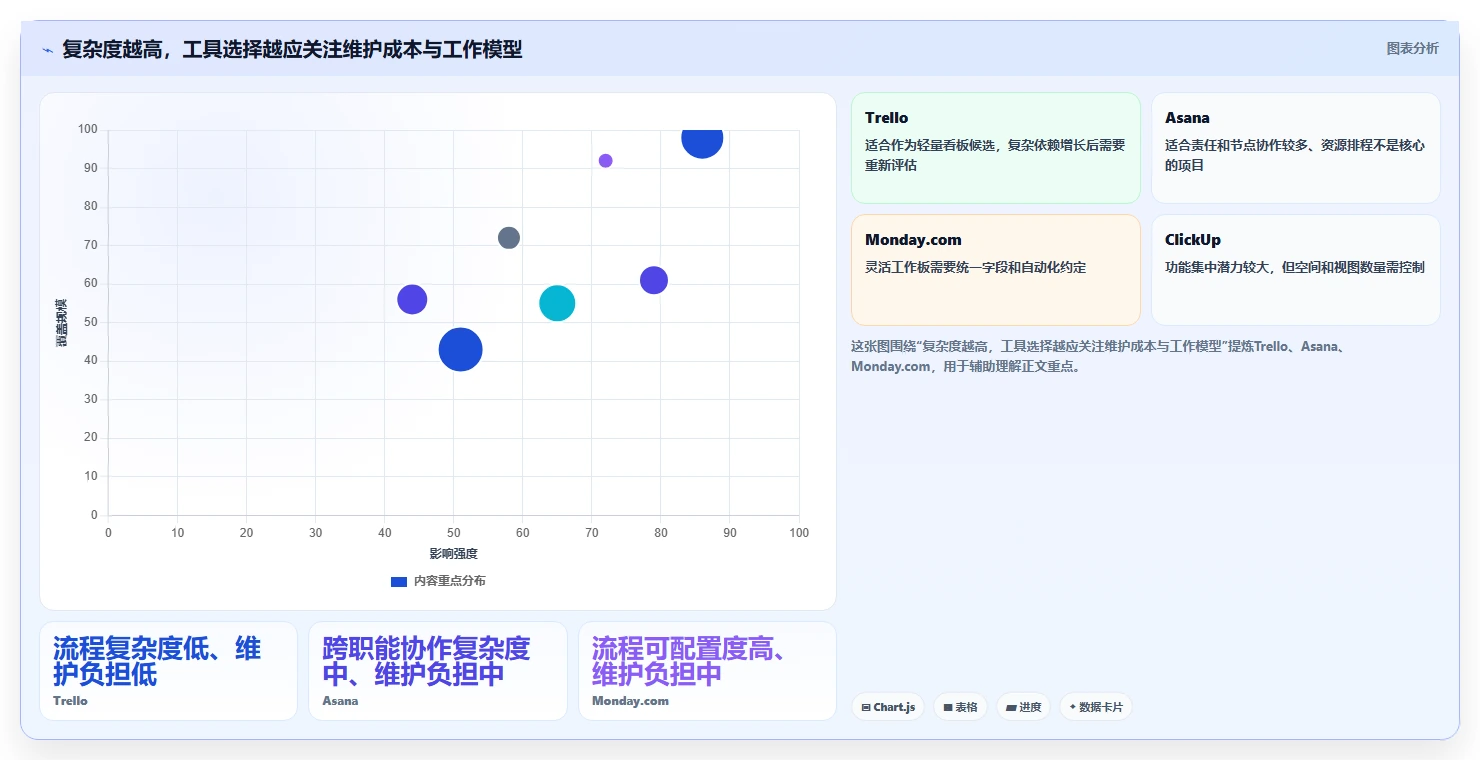The height and width of the screenshot is (760, 1480).
Task: Click the lightning icon beside the header title
Action: click(x=48, y=50)
